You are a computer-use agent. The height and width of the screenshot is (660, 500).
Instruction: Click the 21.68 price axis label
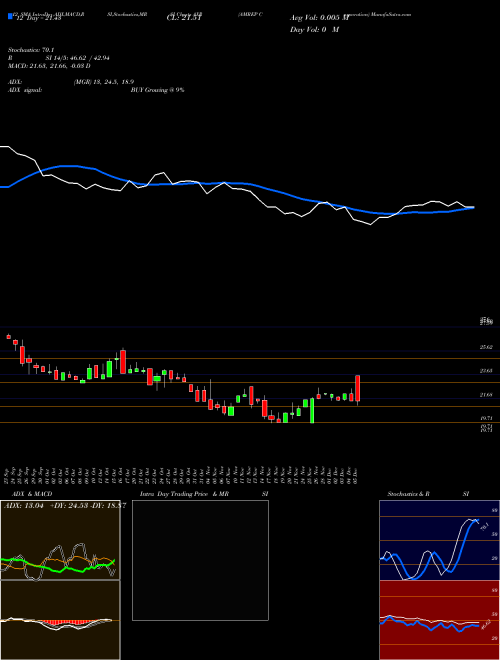[486, 395]
